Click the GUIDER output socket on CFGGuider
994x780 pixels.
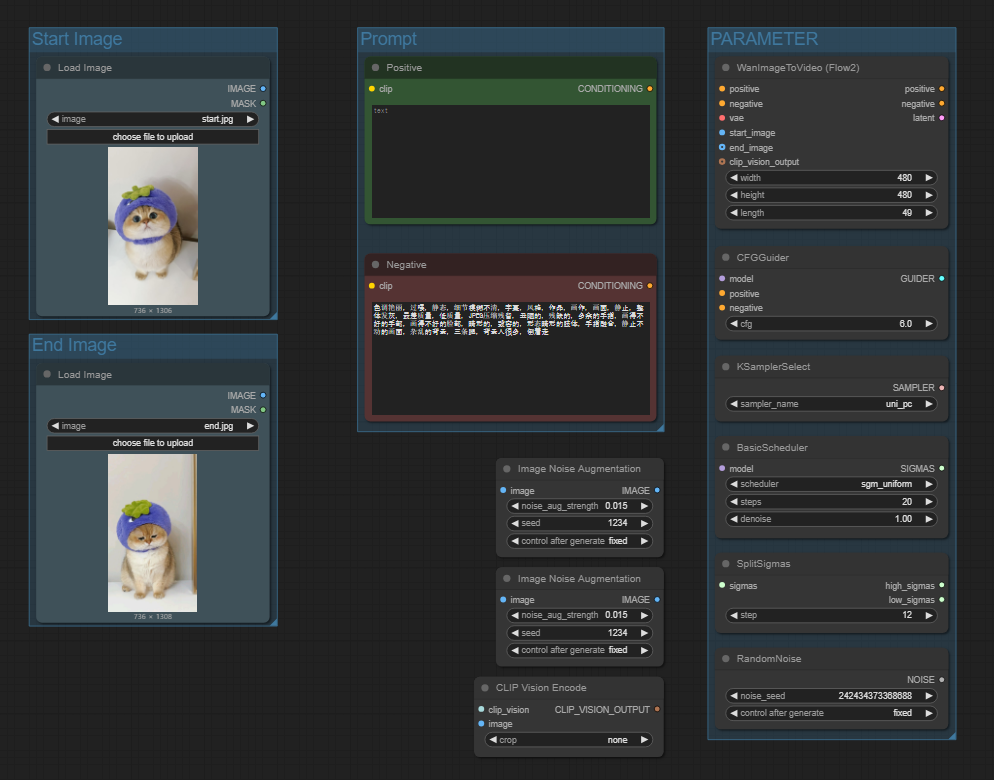(x=941, y=278)
